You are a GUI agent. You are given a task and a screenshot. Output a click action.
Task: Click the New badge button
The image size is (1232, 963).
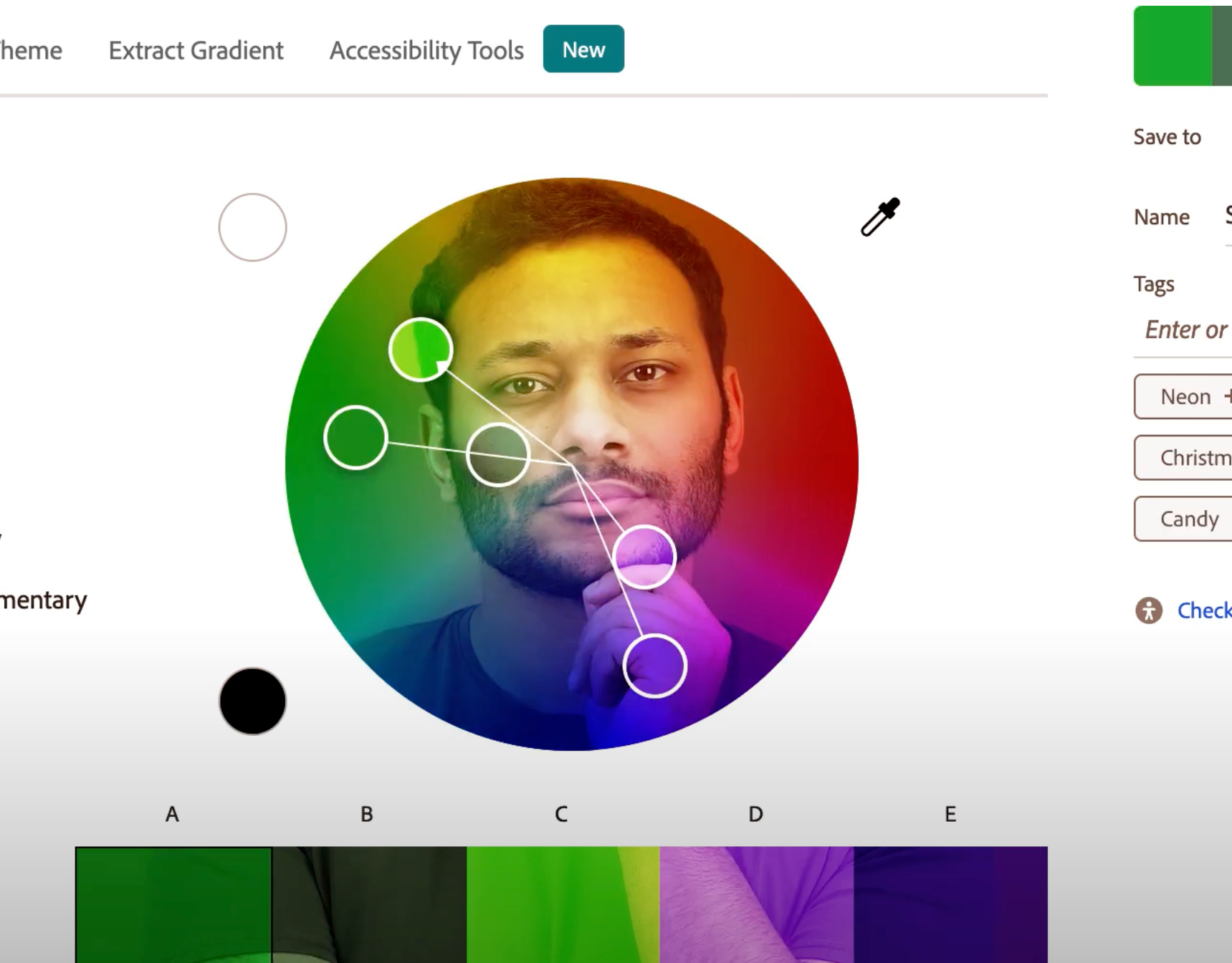coord(583,49)
